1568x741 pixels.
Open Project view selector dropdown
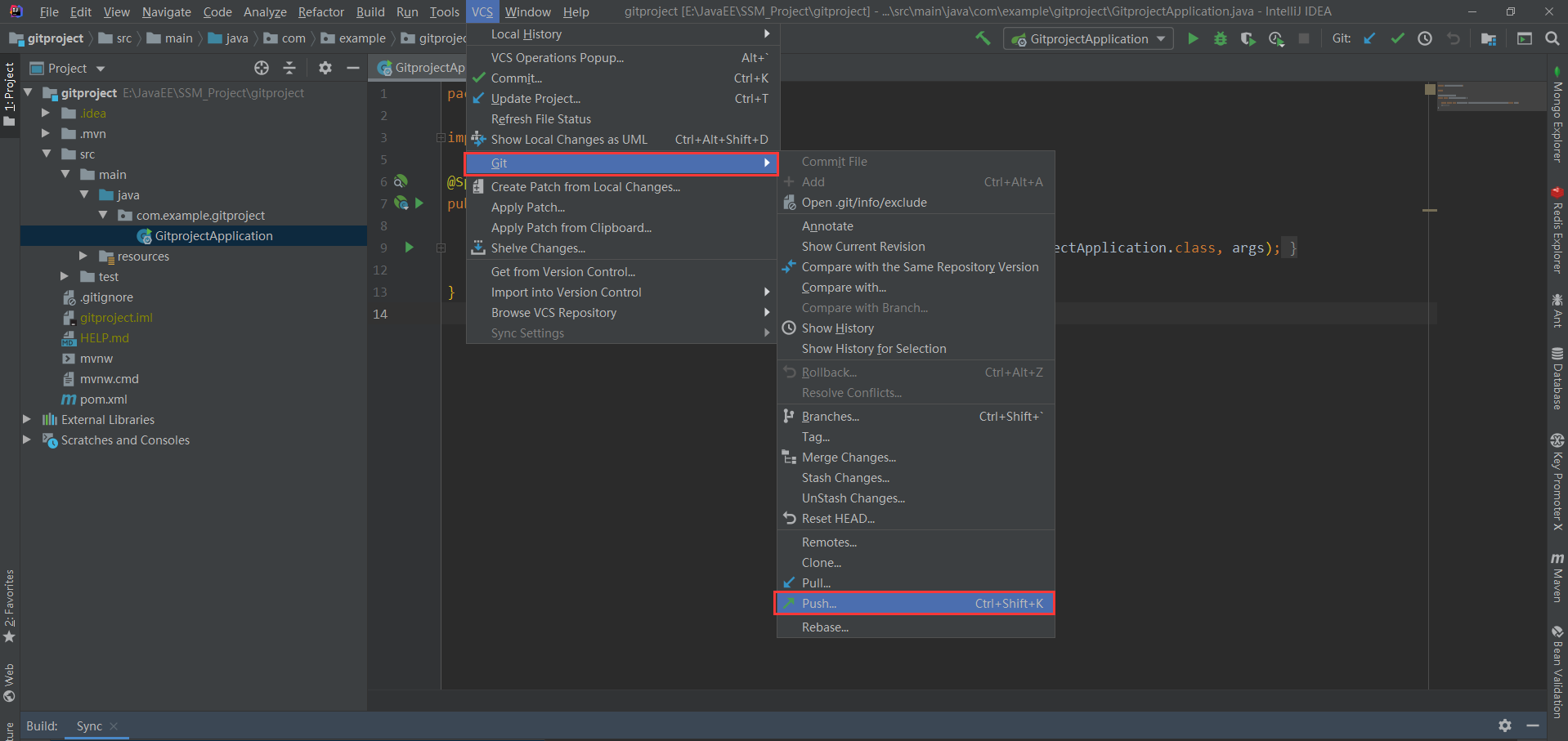tap(67, 68)
